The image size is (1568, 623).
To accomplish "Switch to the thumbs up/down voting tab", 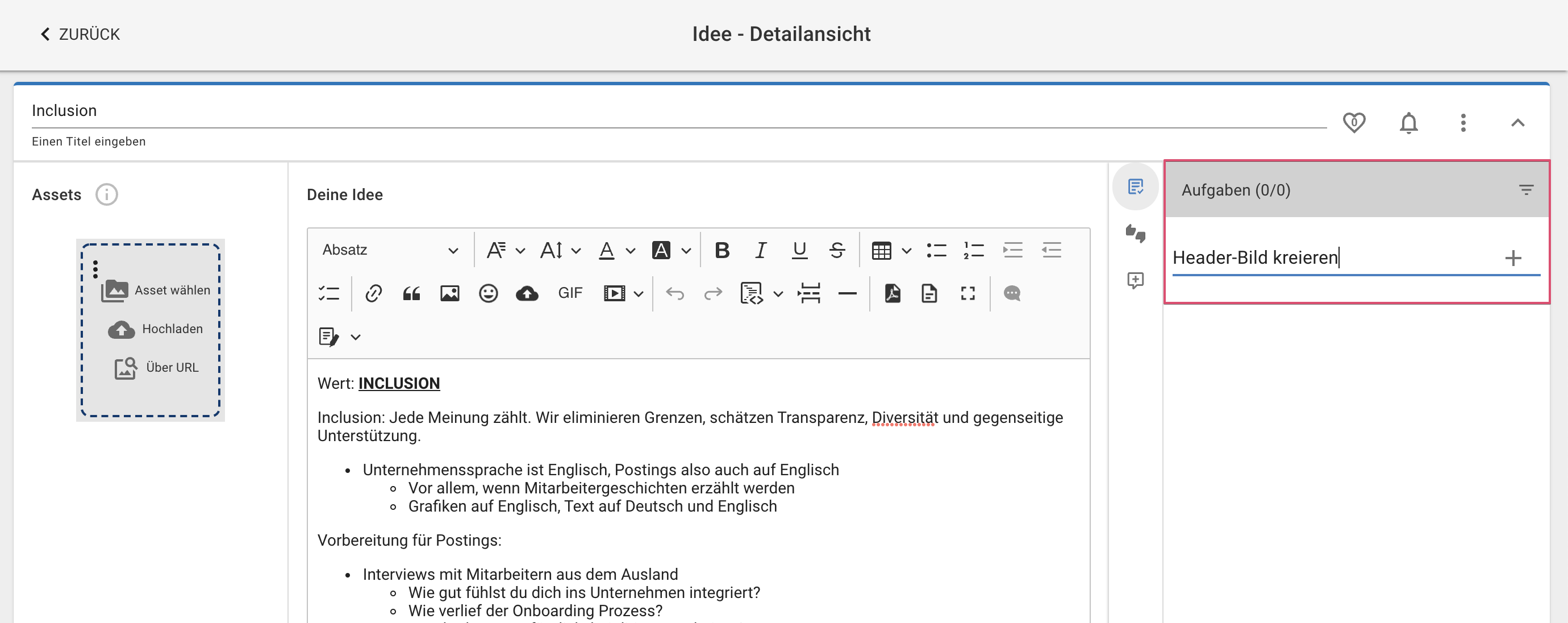I will coord(1135,233).
